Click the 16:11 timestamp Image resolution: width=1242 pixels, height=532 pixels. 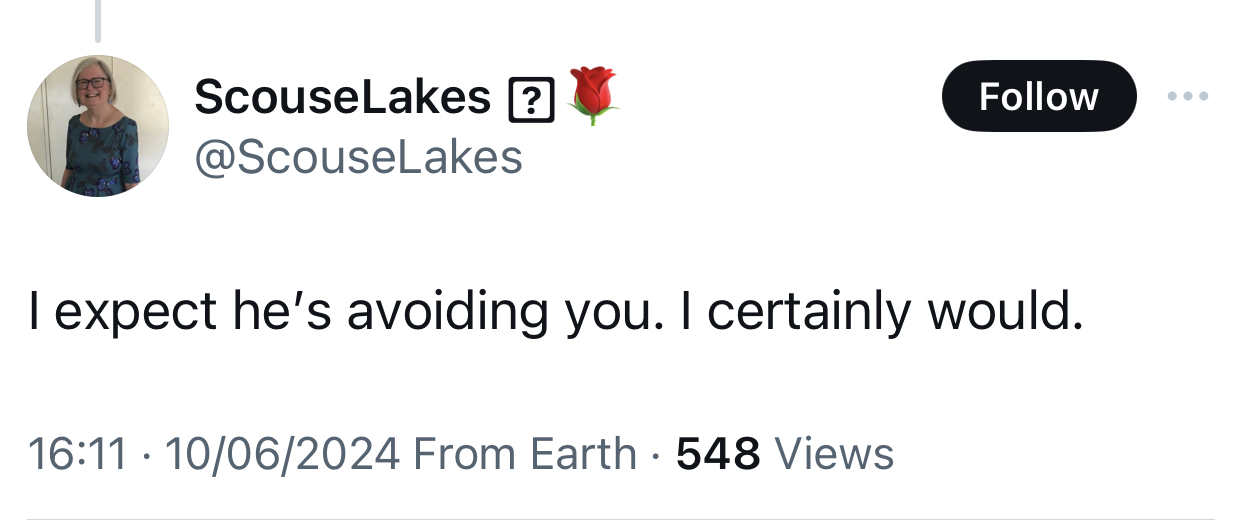[78, 453]
